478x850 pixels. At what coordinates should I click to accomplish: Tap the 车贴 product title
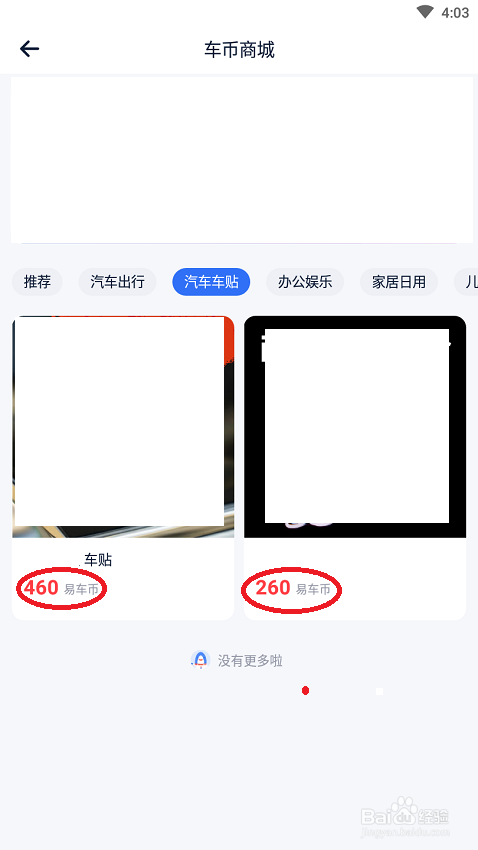[98, 560]
